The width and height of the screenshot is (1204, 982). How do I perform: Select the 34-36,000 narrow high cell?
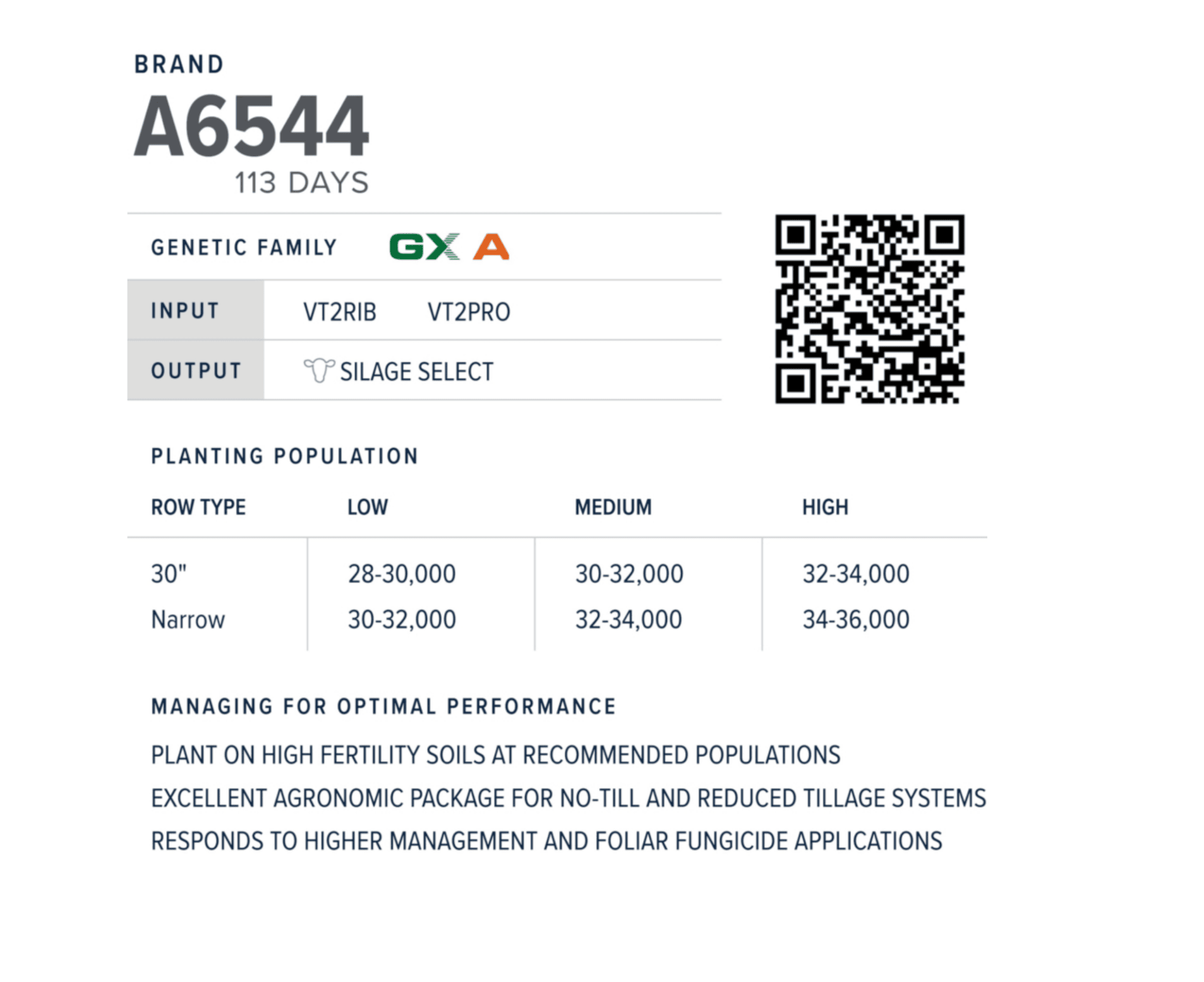(855, 619)
